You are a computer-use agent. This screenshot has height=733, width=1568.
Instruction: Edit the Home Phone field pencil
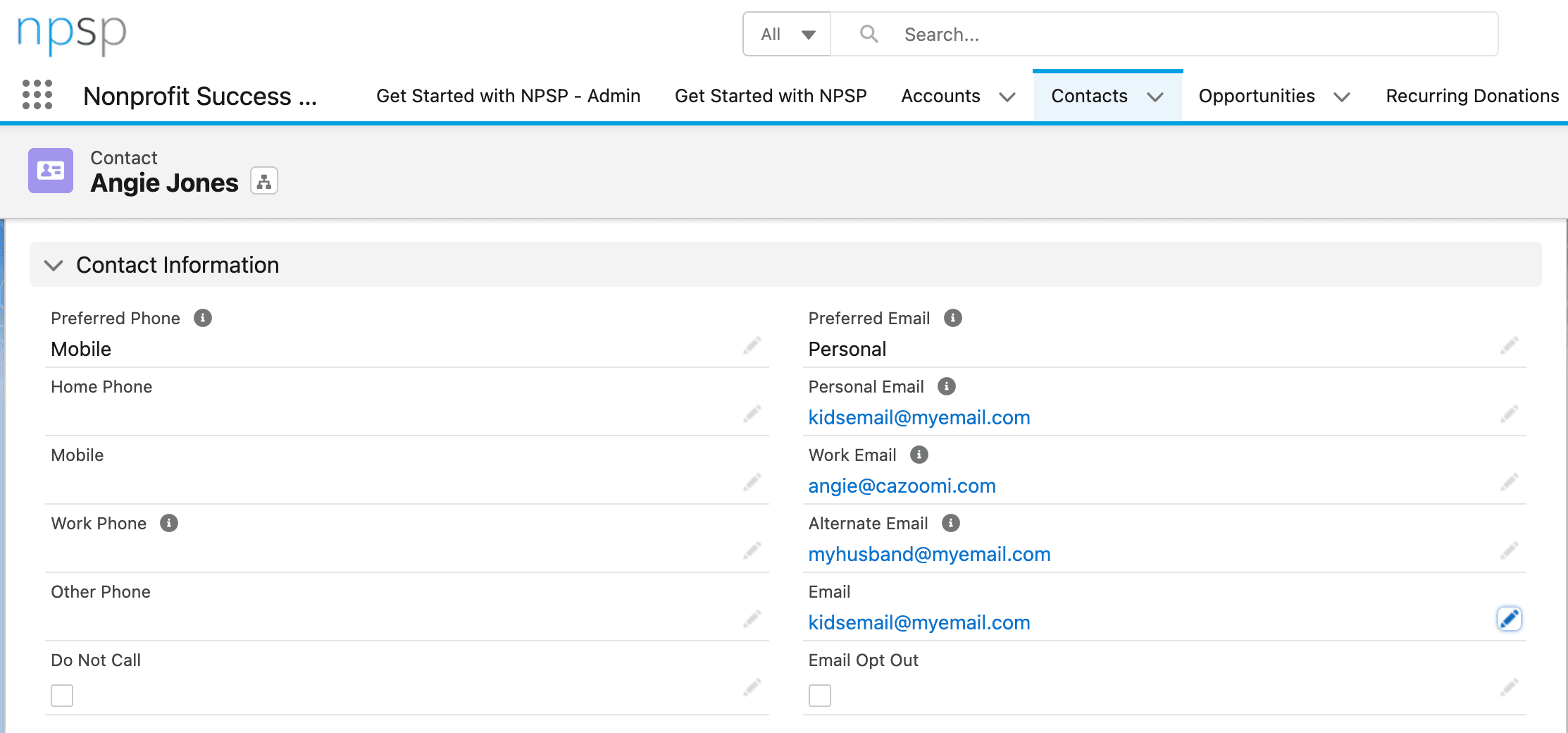(752, 414)
